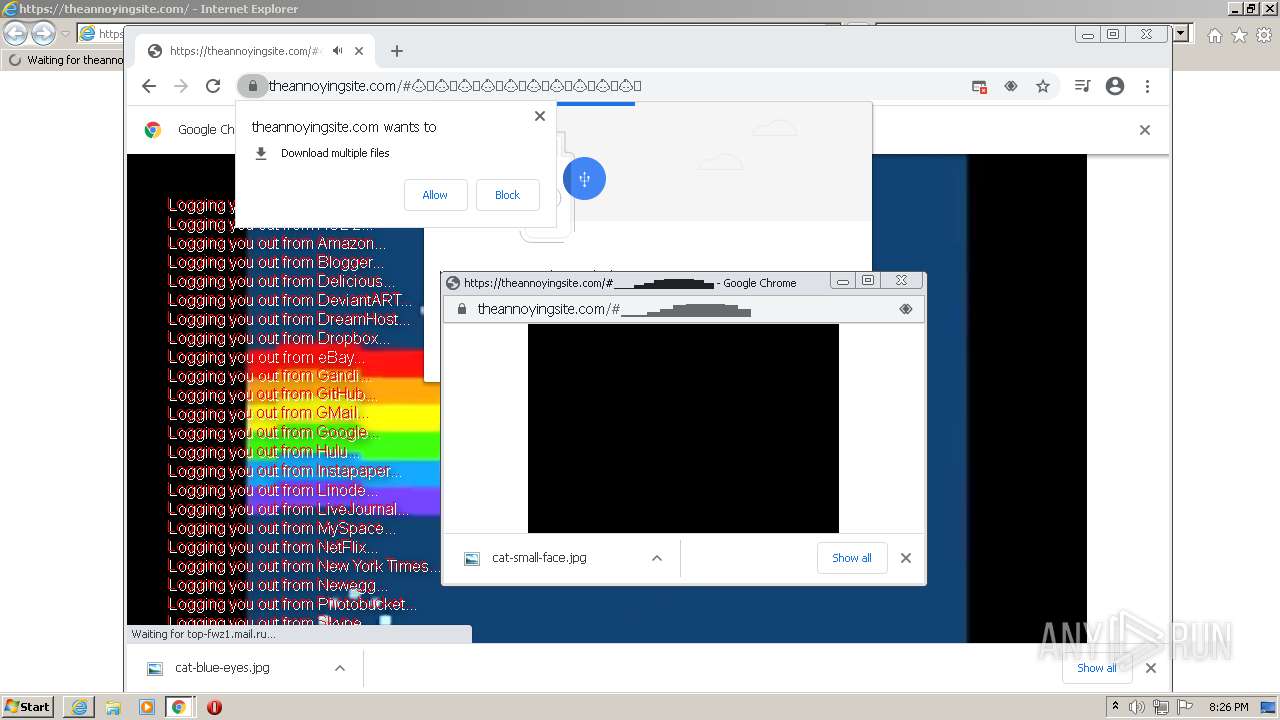1280x720 pixels.
Task: Close the download permission prompt
Action: point(540,116)
